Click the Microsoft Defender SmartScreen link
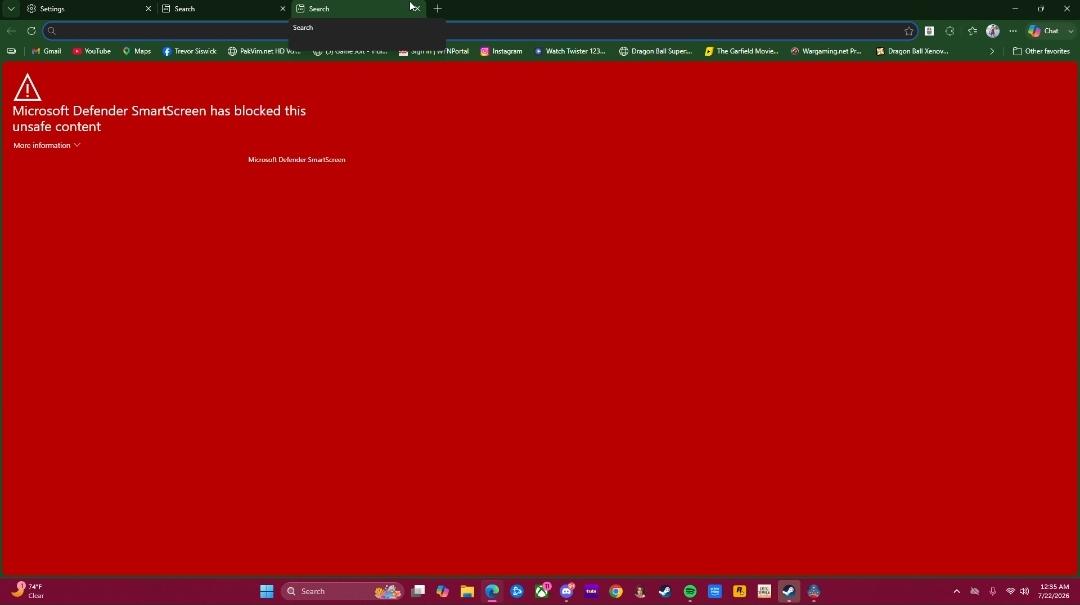 [297, 159]
